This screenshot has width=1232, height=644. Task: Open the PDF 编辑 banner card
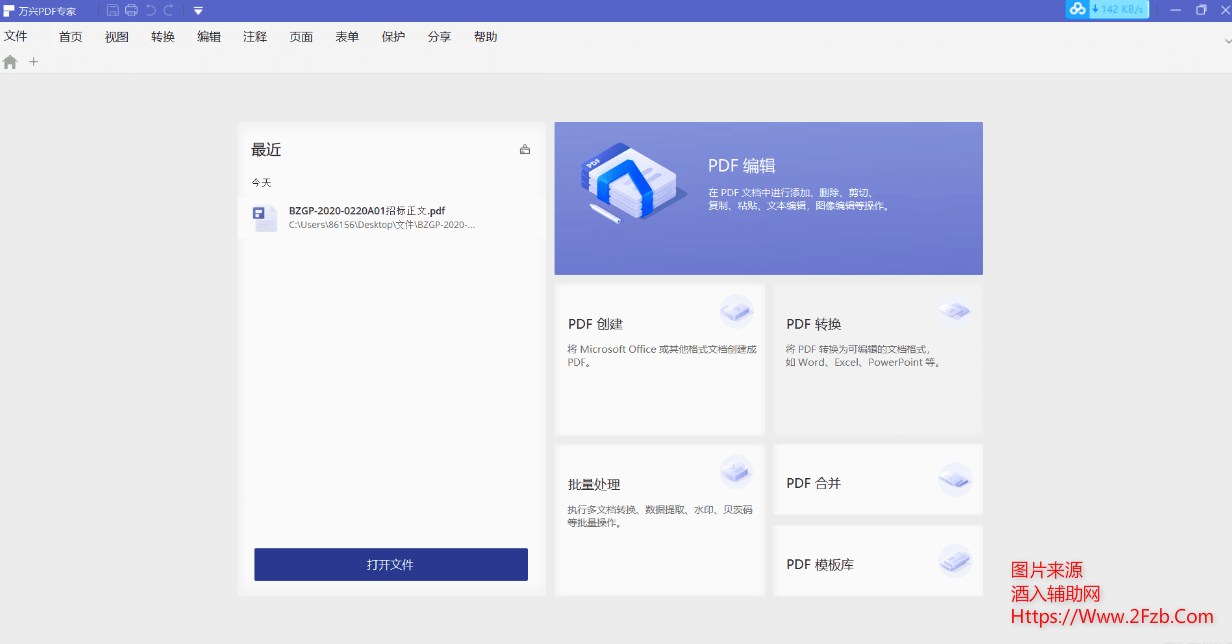(x=768, y=198)
